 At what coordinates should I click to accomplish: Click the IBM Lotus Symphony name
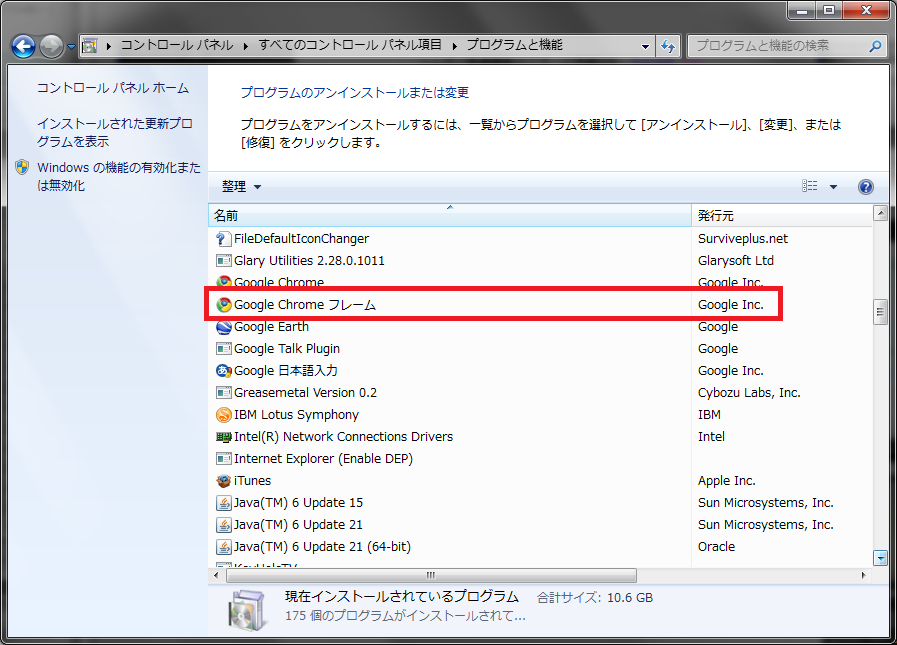coord(296,415)
